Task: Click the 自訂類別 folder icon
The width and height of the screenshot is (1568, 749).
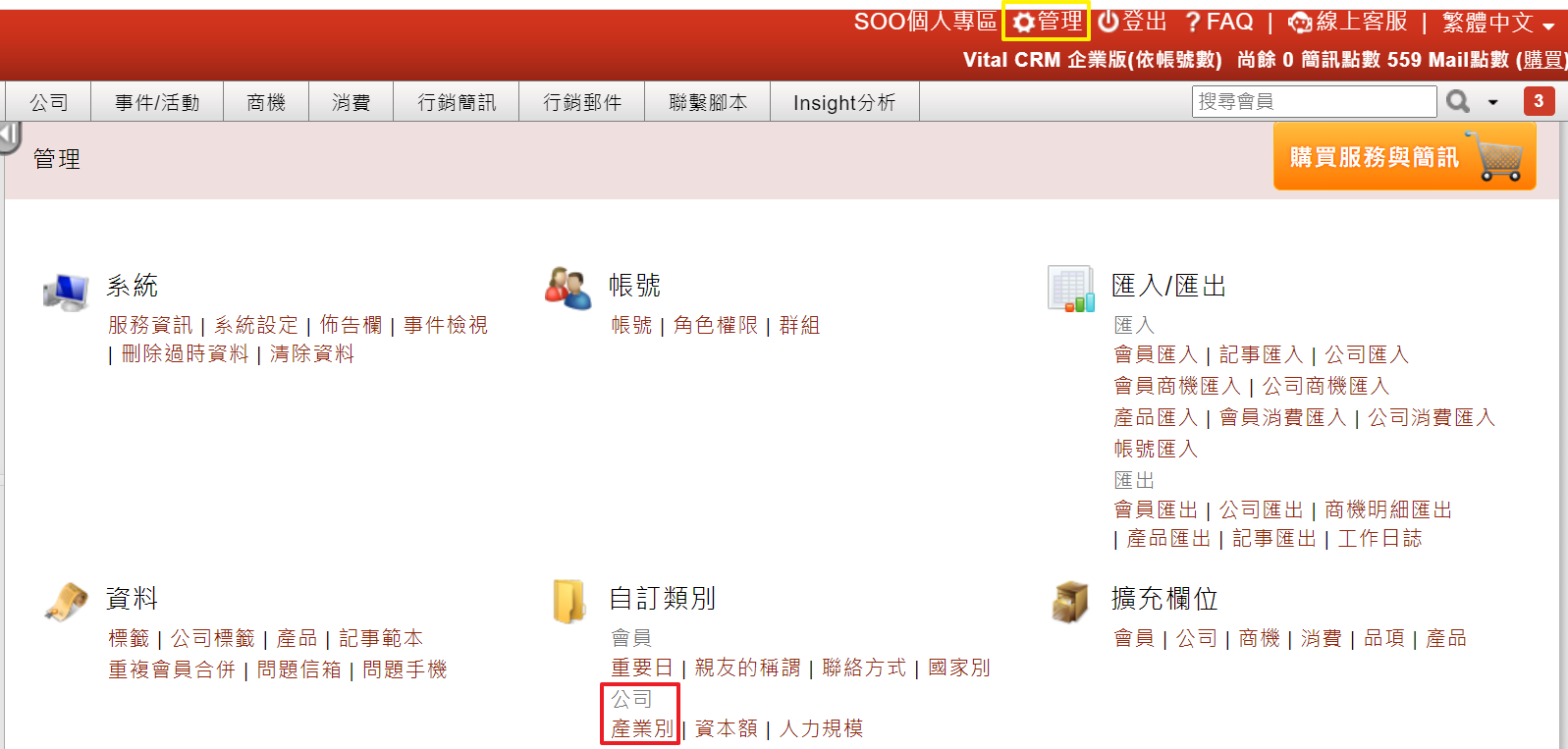Action: [569, 601]
